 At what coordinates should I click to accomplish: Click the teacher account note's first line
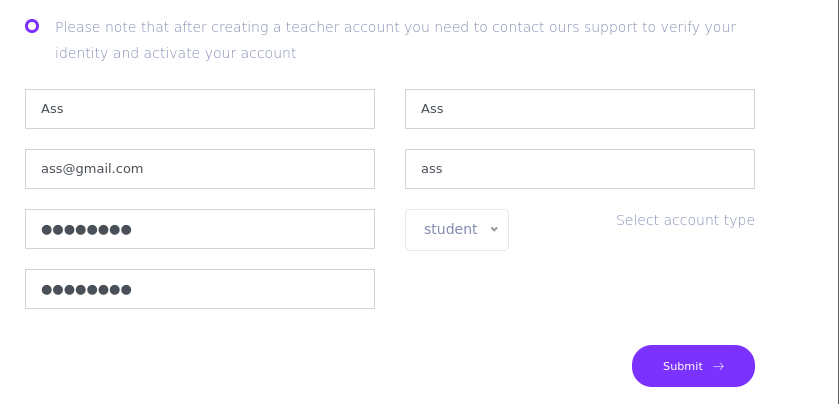click(x=395, y=27)
